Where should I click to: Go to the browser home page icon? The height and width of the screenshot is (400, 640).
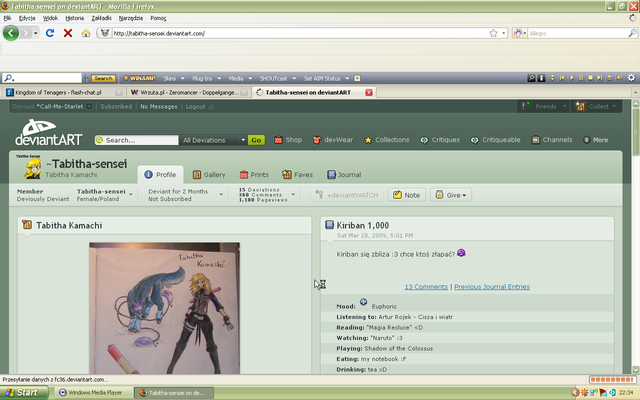[86, 33]
